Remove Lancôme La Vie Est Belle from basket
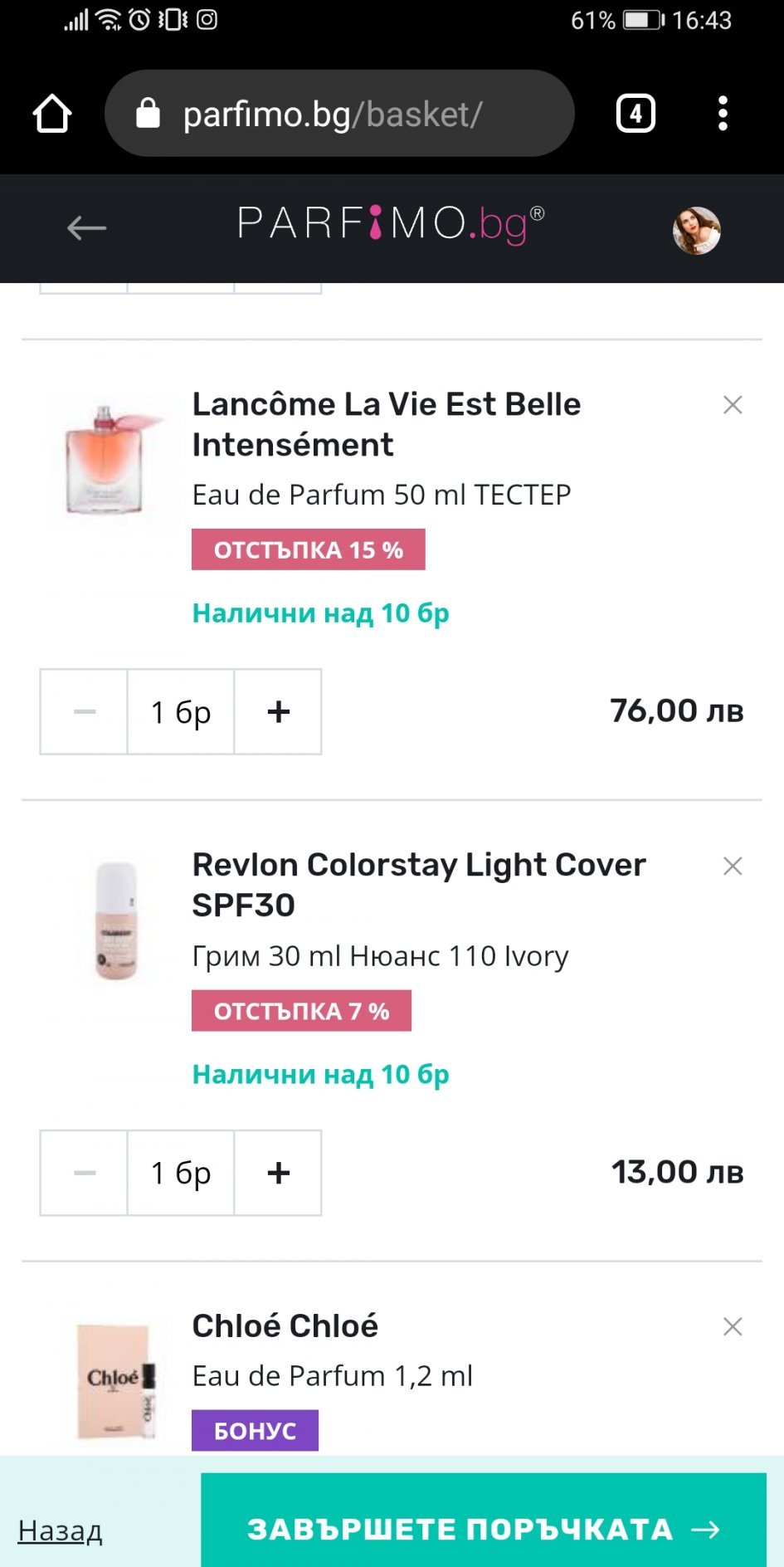 click(x=732, y=405)
